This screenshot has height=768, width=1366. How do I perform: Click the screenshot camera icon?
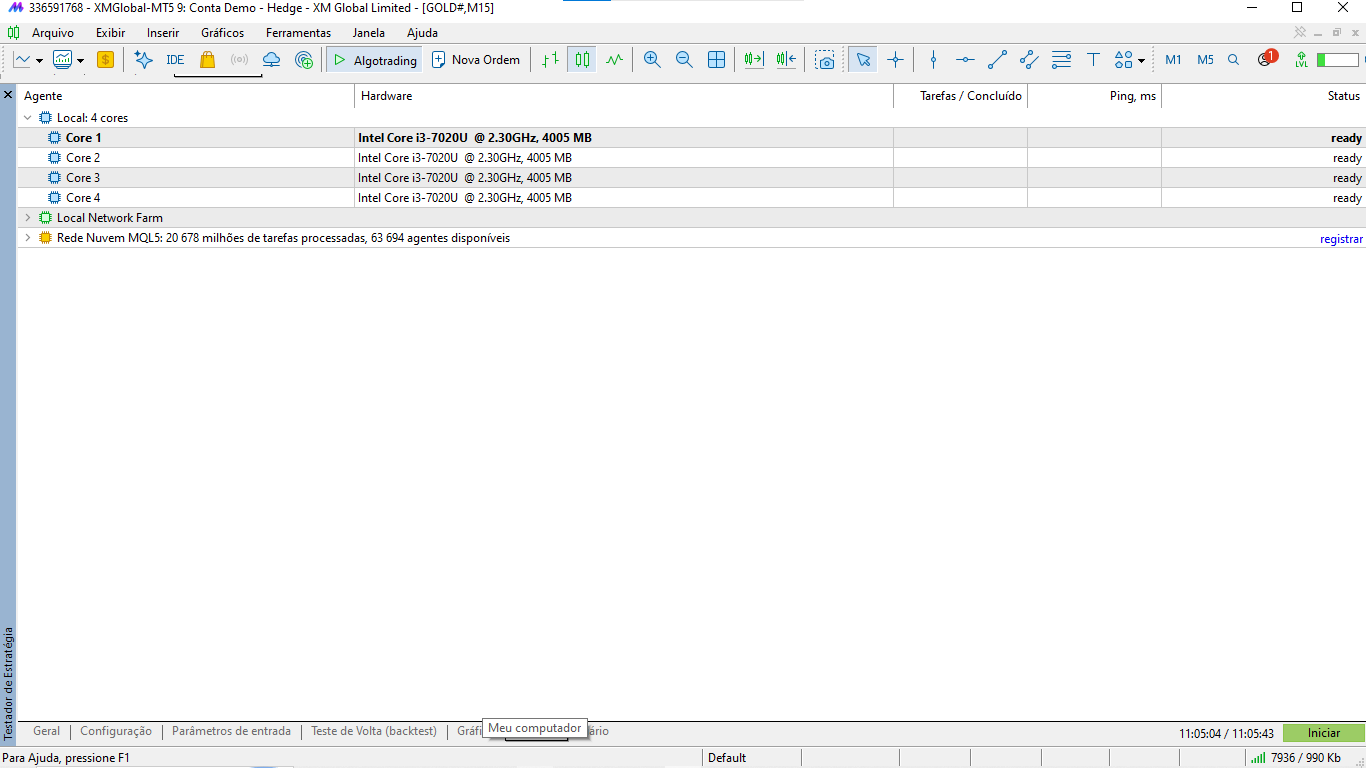pyautogui.click(x=824, y=60)
